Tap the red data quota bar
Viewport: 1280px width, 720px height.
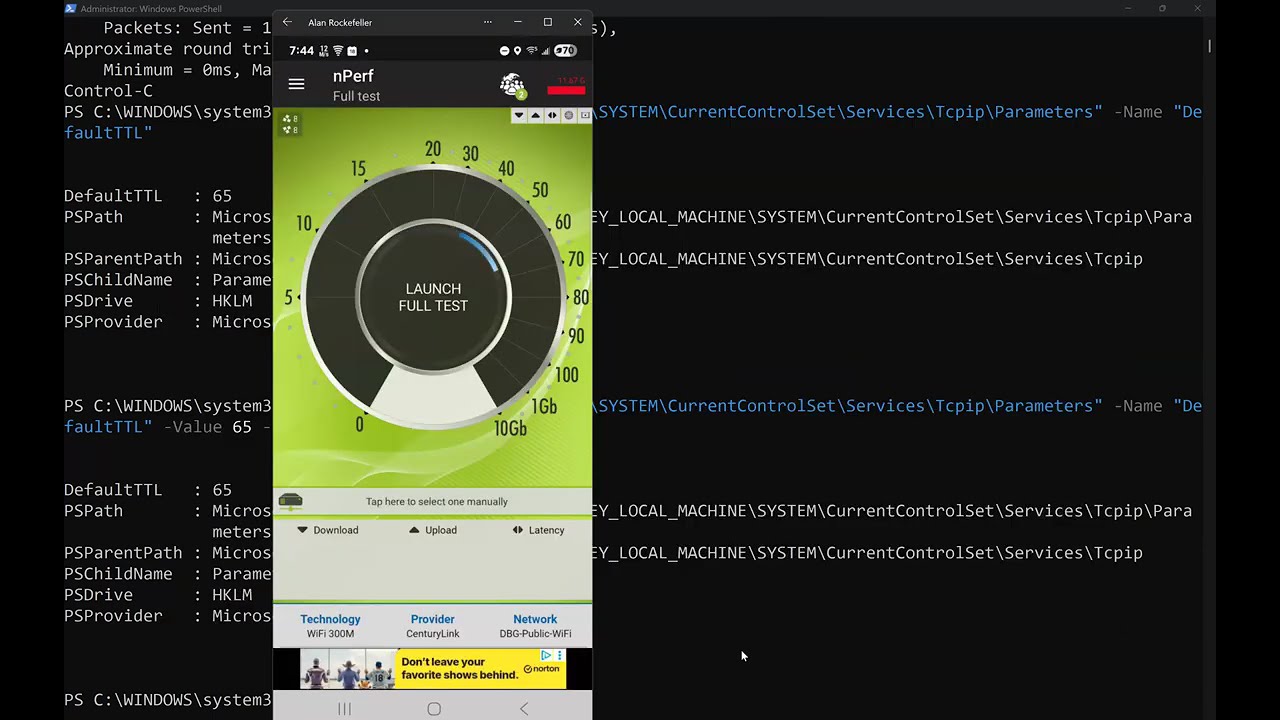pyautogui.click(x=566, y=90)
